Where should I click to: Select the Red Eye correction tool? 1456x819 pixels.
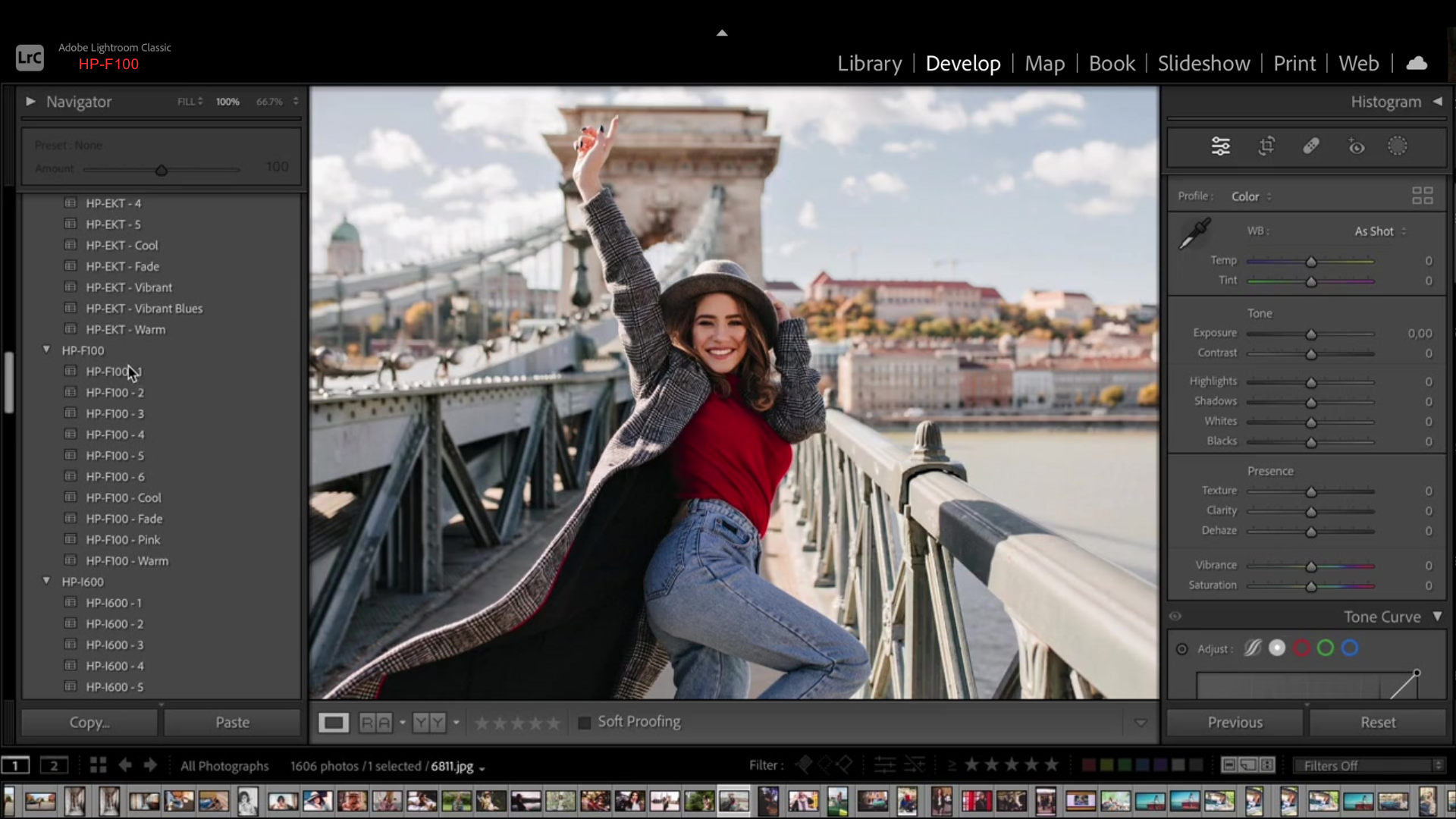tap(1356, 146)
